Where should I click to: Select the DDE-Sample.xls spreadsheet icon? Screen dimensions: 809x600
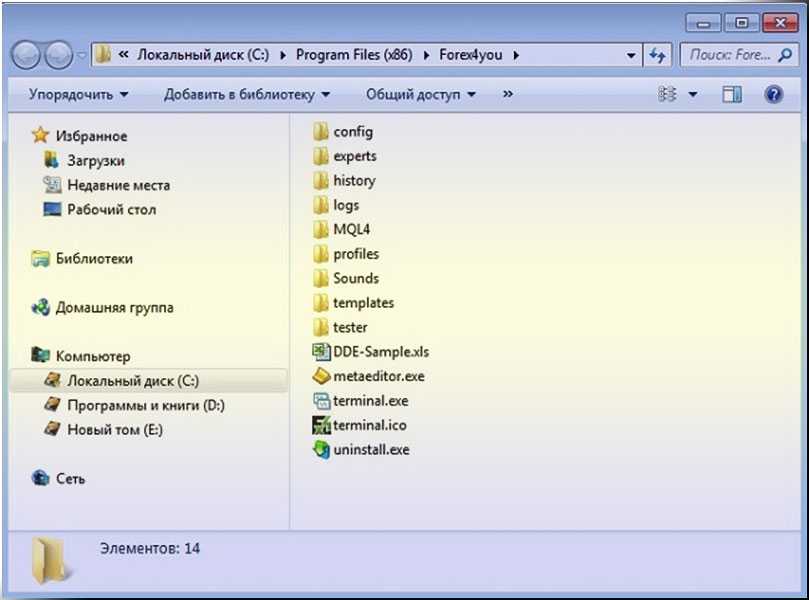point(321,352)
